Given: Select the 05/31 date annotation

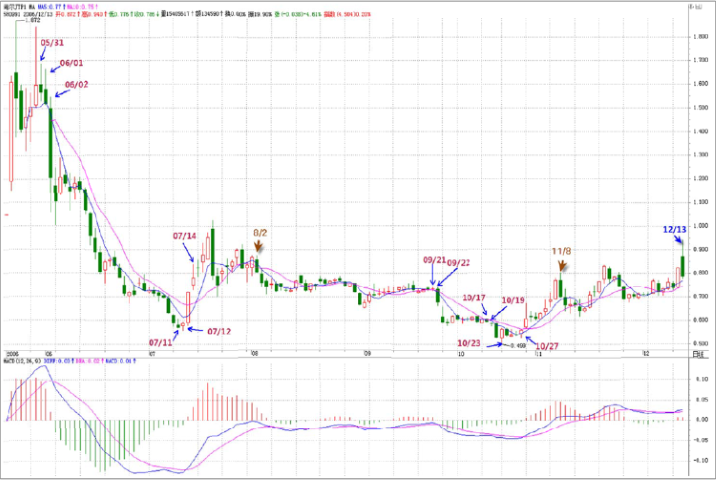Looking at the screenshot, I should (51, 43).
